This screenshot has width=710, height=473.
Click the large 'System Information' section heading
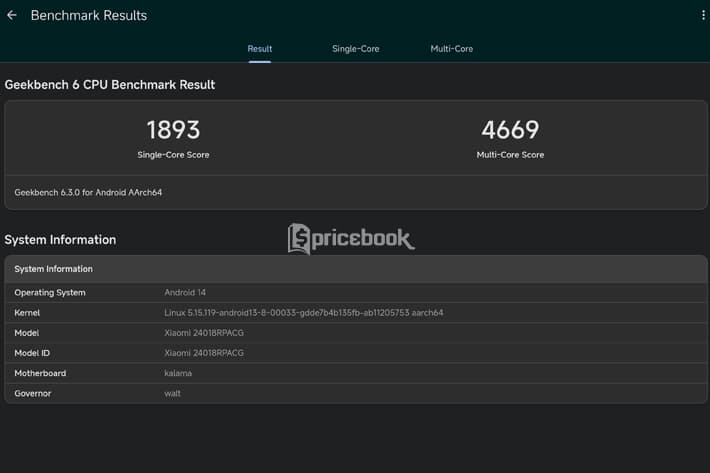(x=60, y=239)
